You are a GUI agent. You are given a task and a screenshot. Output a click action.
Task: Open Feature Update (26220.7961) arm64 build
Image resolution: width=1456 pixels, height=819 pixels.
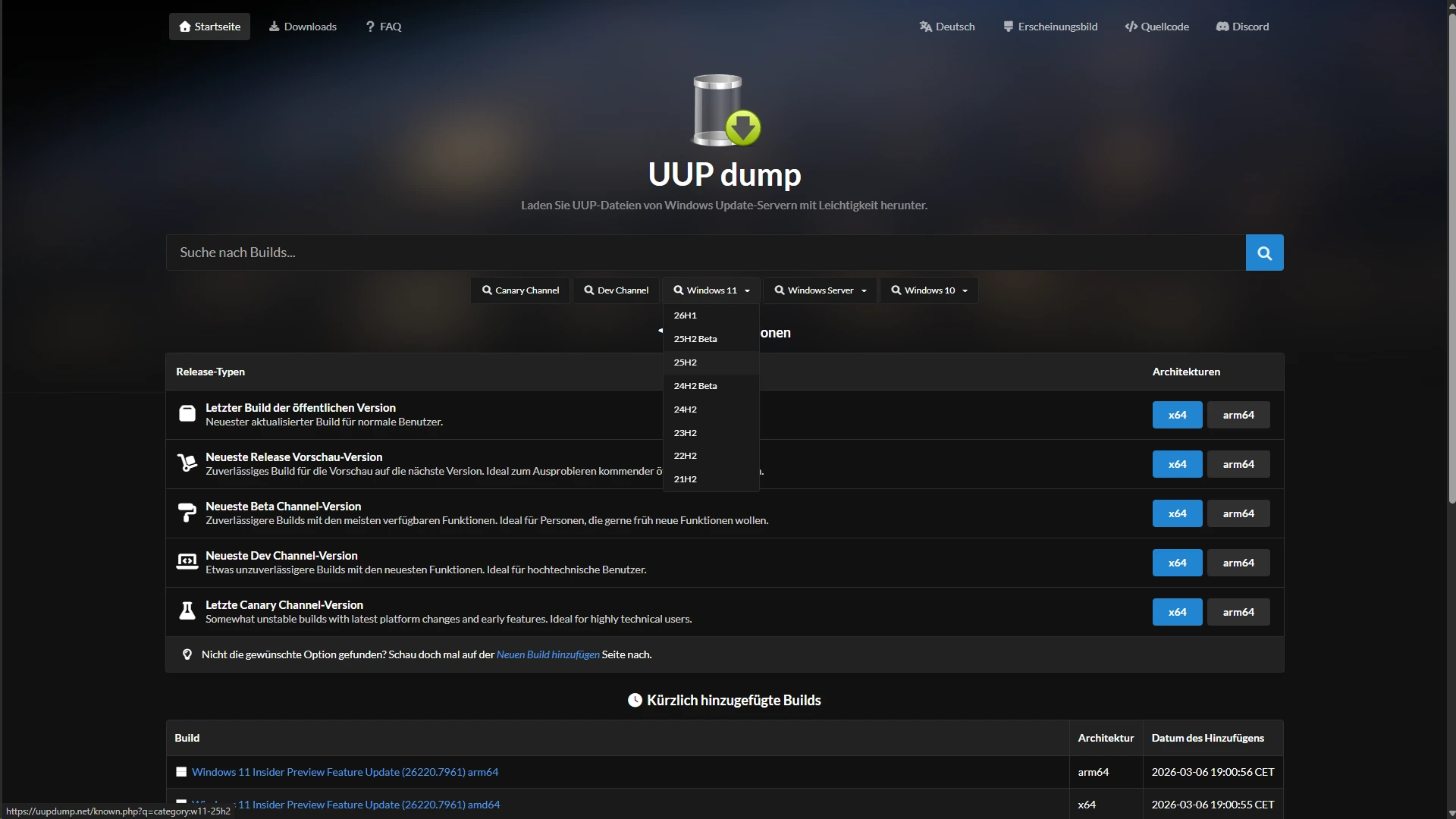tap(345, 772)
